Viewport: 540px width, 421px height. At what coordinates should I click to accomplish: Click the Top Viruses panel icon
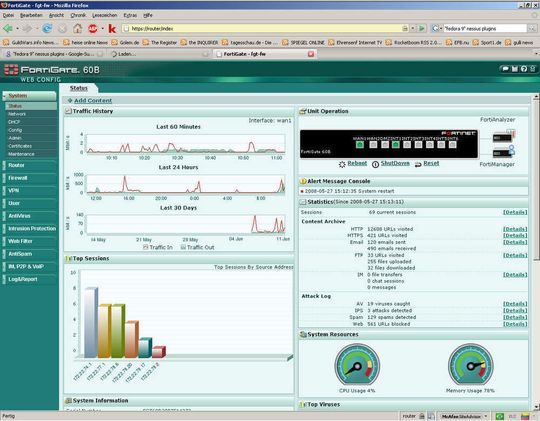click(x=303, y=404)
